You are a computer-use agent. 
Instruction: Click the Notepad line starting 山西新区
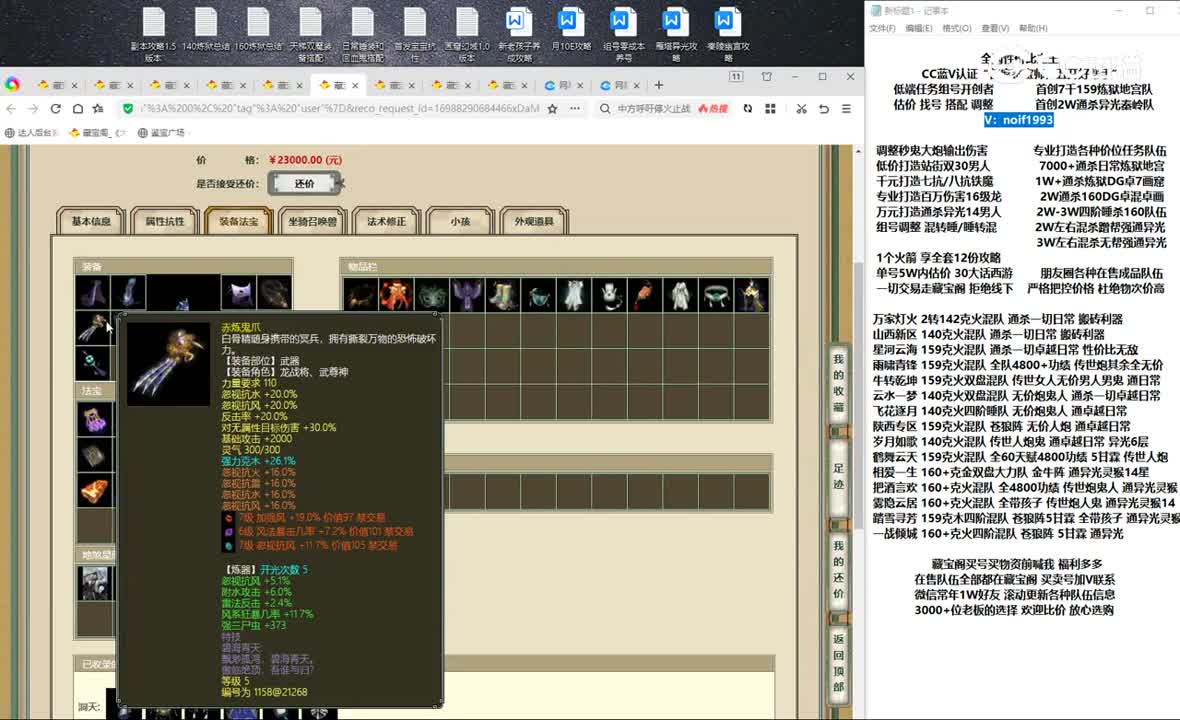pos(988,334)
